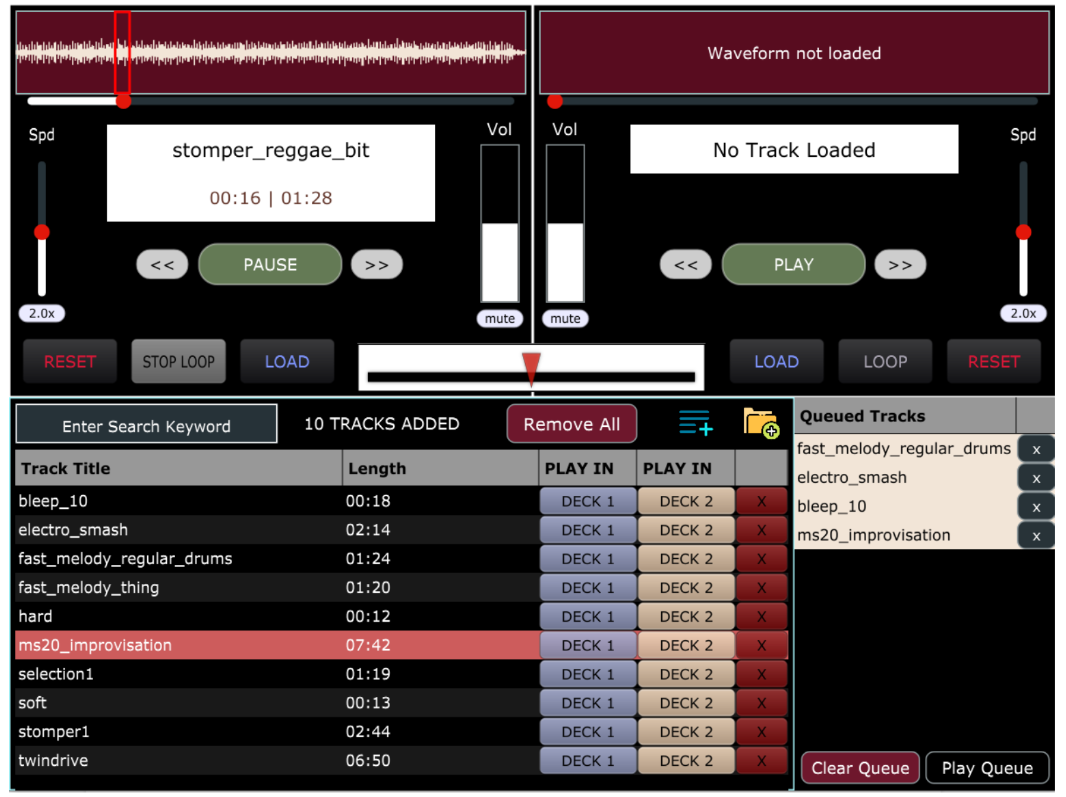1066x797 pixels.
Task: Play twindrive in DECK 1
Action: coord(588,761)
